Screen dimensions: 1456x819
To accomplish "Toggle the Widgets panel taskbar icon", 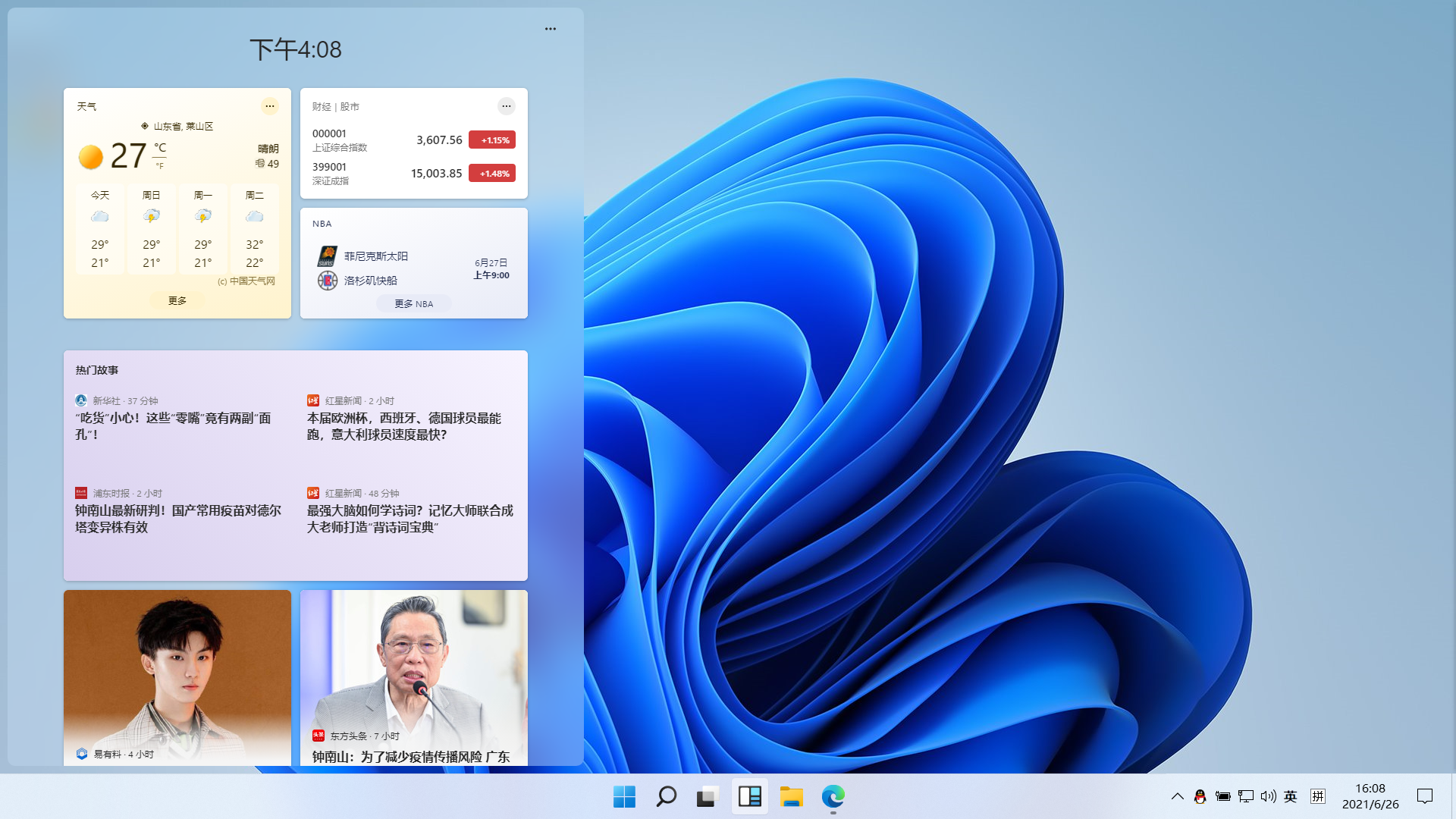I will (749, 796).
